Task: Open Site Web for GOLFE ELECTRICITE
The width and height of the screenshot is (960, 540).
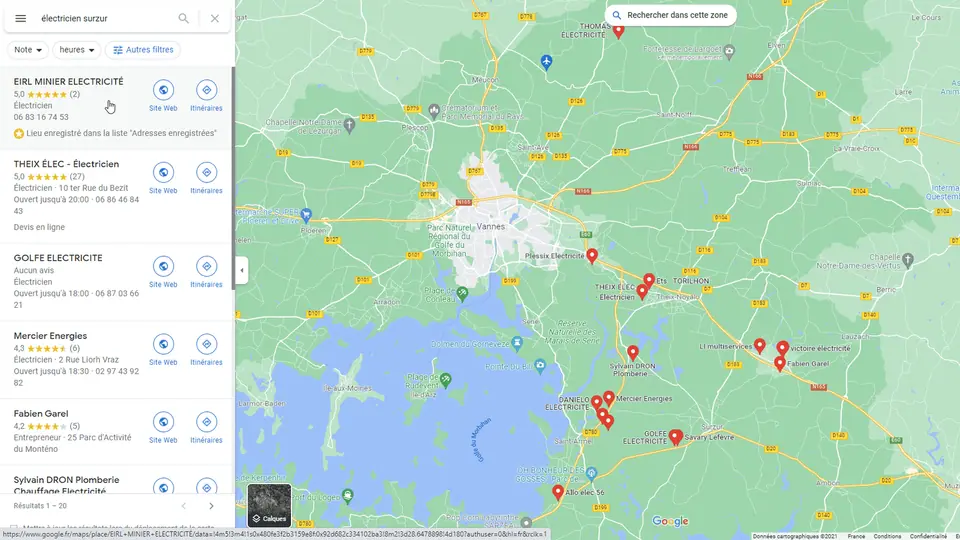Action: 163,272
